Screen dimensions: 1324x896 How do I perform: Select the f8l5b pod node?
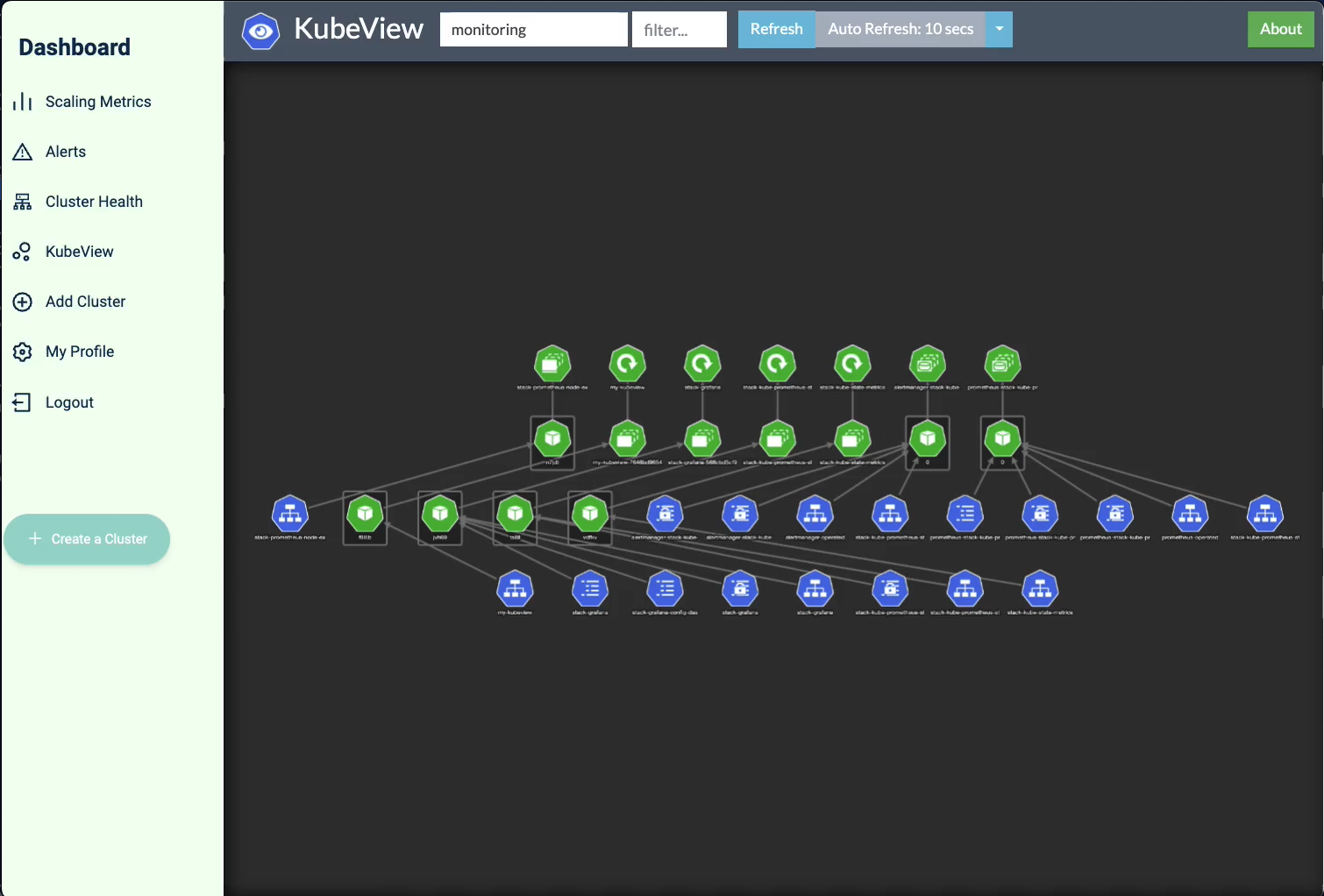(365, 514)
